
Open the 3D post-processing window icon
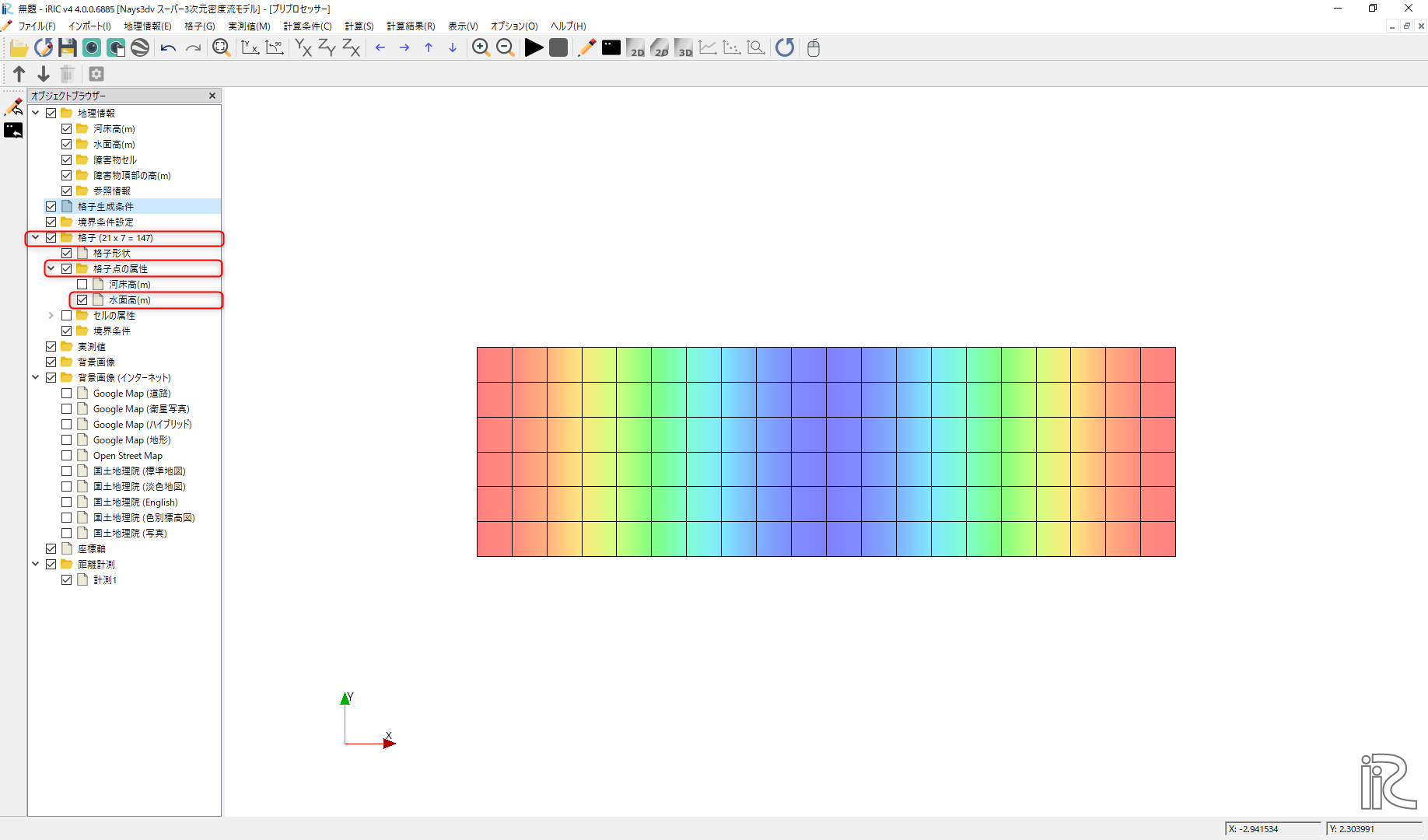[x=684, y=48]
